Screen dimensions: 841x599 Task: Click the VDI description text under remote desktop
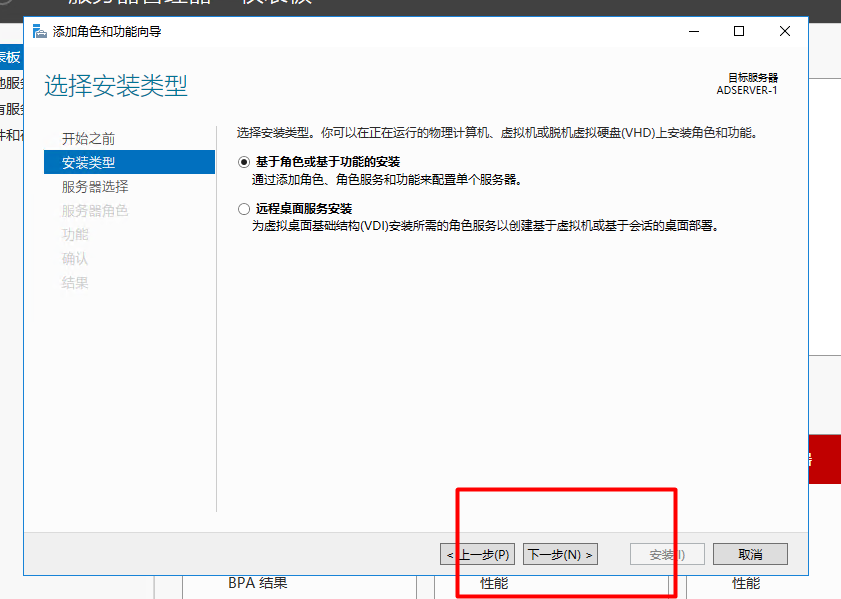[485, 226]
